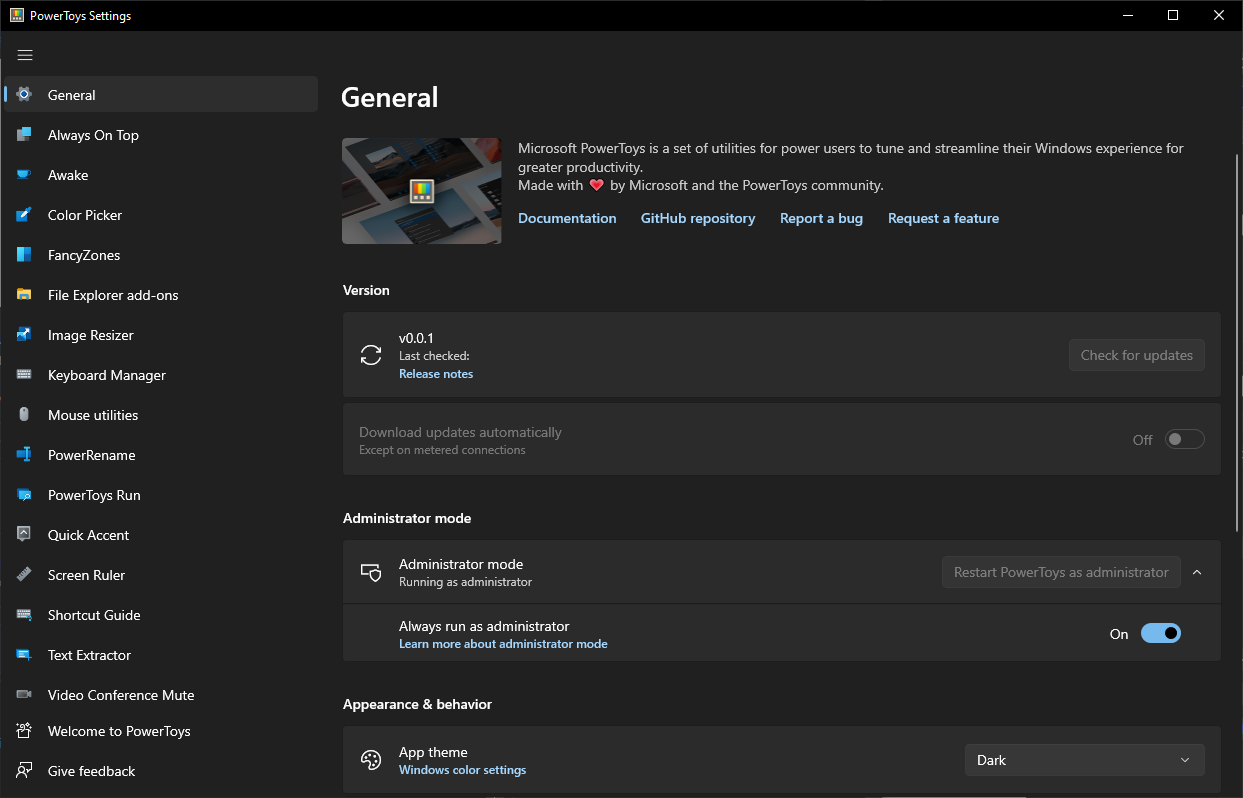Screen dimensions: 1243x798
Task: Click the PowerToys logo in title bar
Action: pos(17,15)
